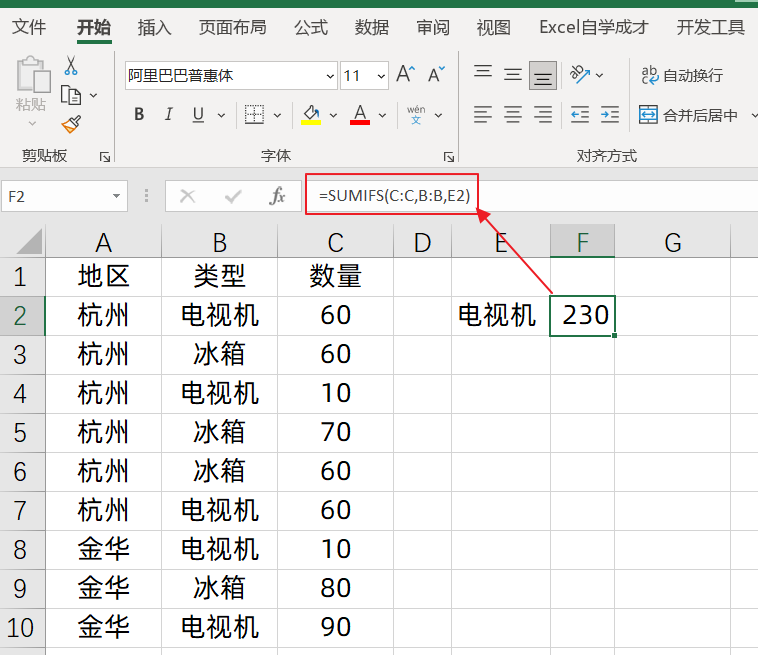
Task: Click inside the formula bar
Action: 532,196
